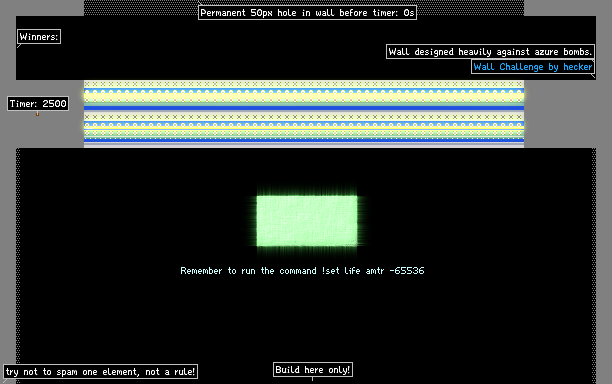Viewport: 612px width, 384px height.
Task: Click the lavender bottom stripe of wall
Action: pyautogui.click(x=304, y=145)
